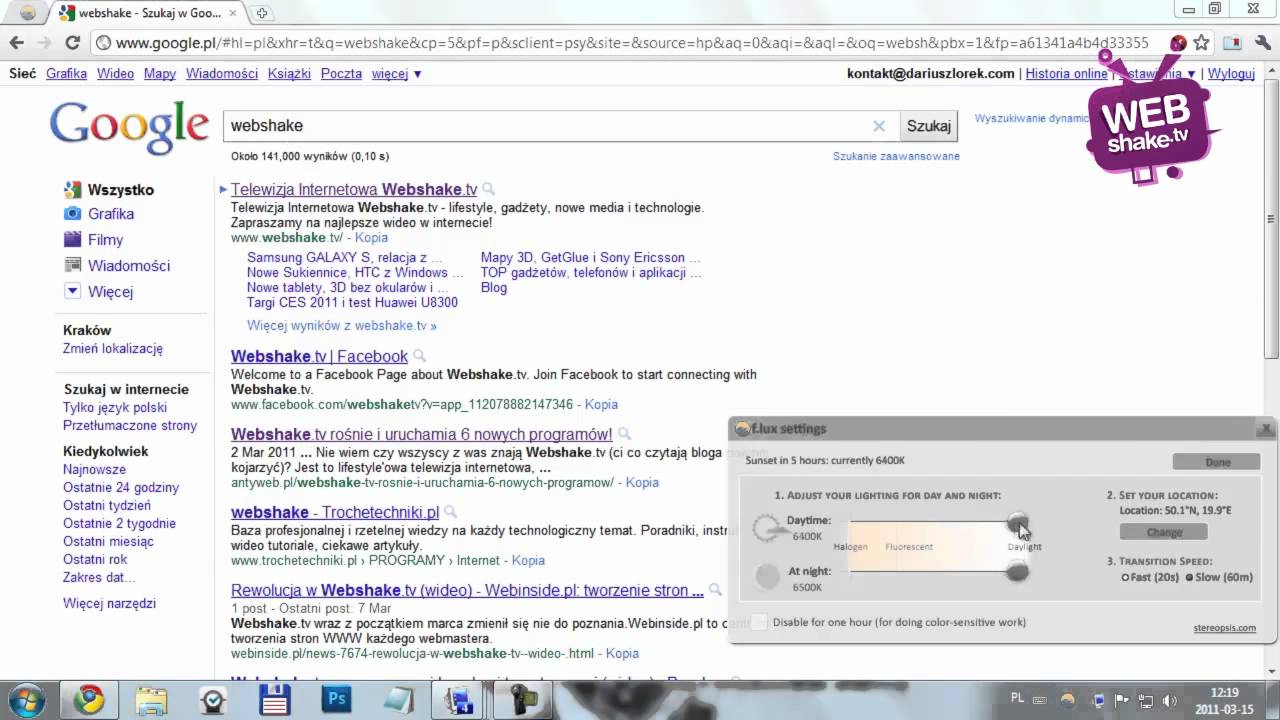The image size is (1280, 720).
Task: Open the stereopsis.com link in f.lux
Action: [x=1224, y=628]
